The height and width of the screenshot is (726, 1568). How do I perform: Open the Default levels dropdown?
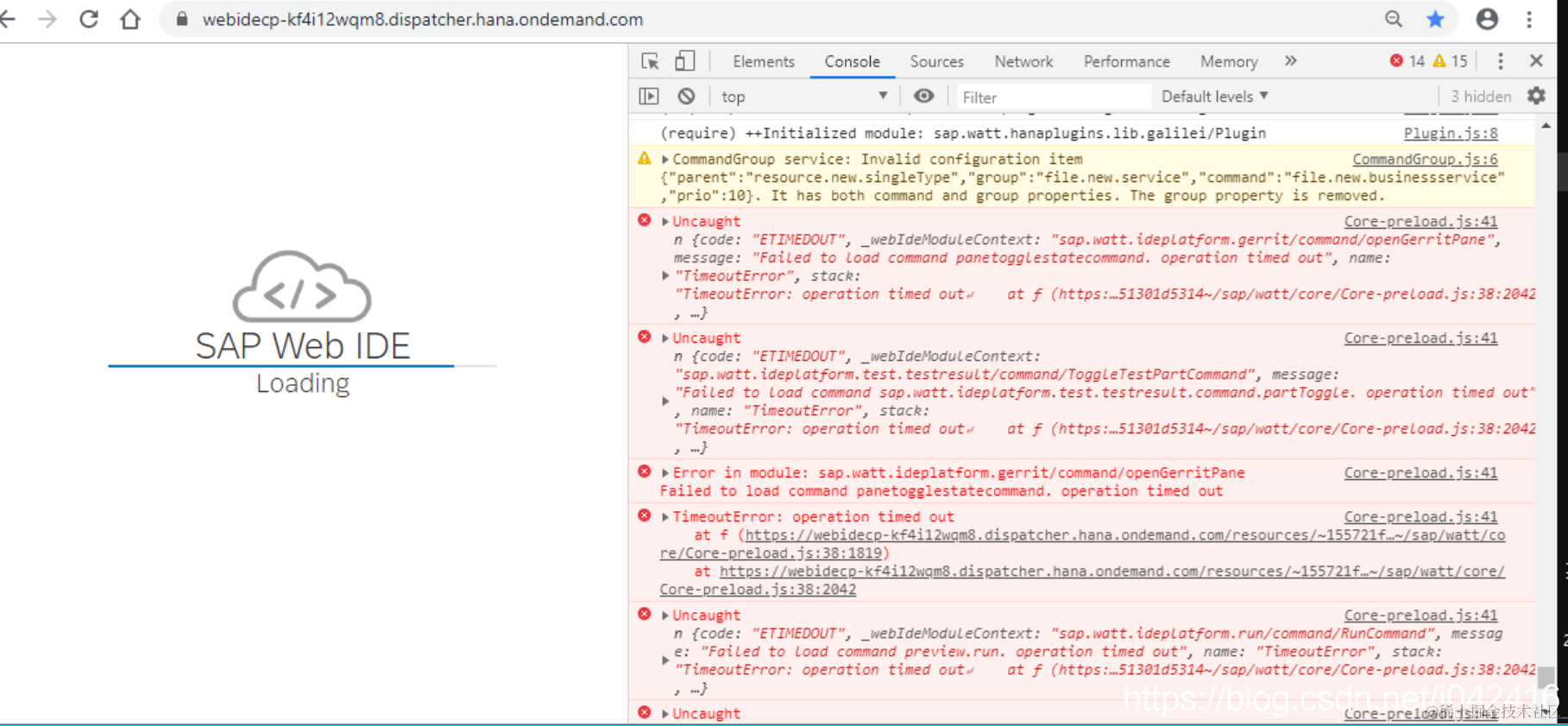tap(1215, 96)
